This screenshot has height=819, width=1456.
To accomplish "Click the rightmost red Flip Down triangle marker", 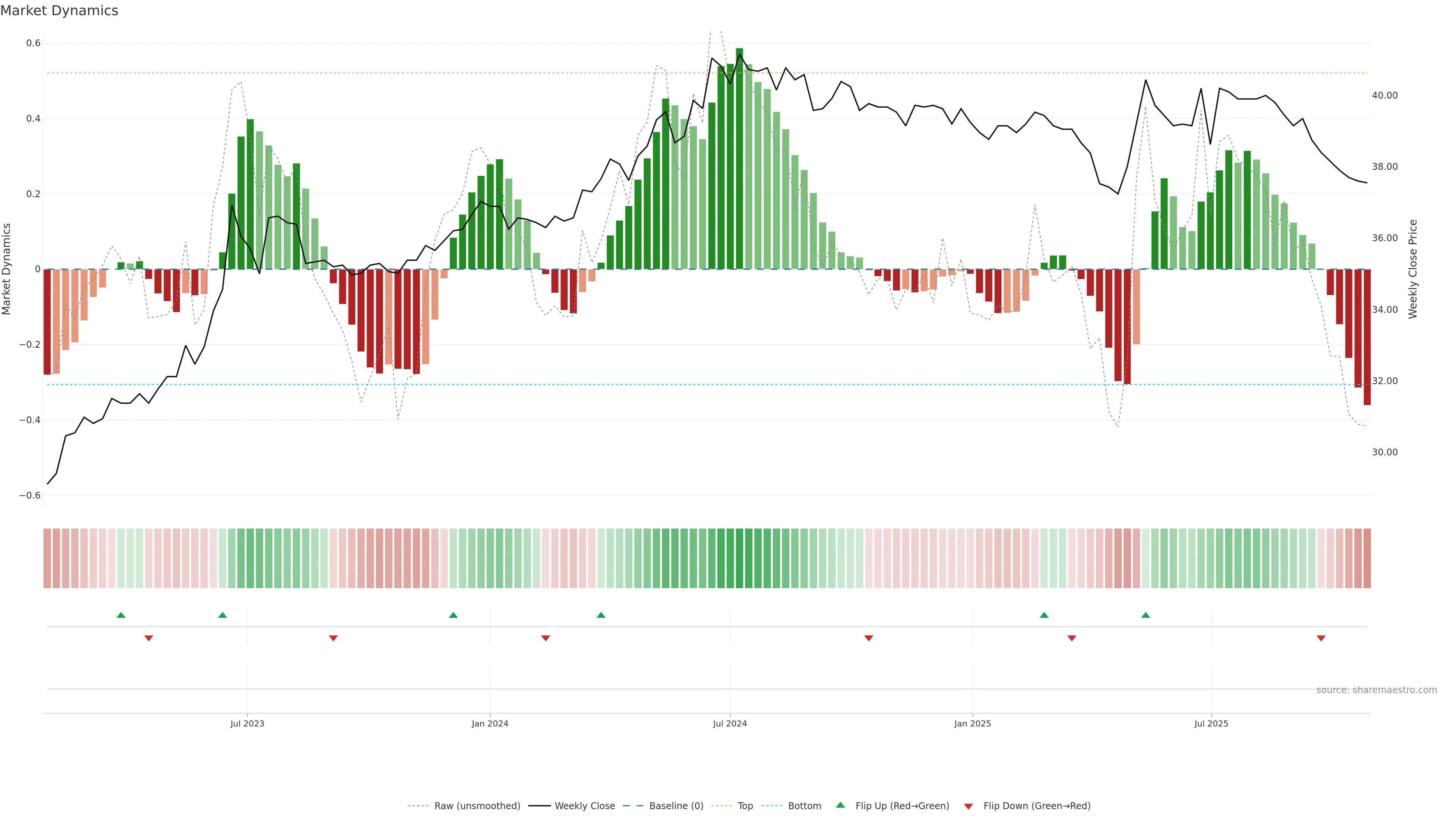I will click(x=1321, y=638).
